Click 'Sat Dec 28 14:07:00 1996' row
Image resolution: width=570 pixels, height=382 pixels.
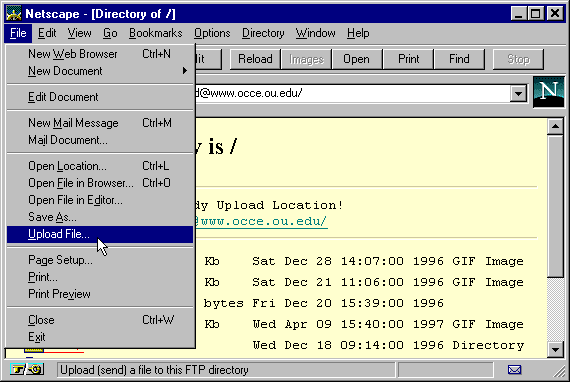(x=364, y=261)
